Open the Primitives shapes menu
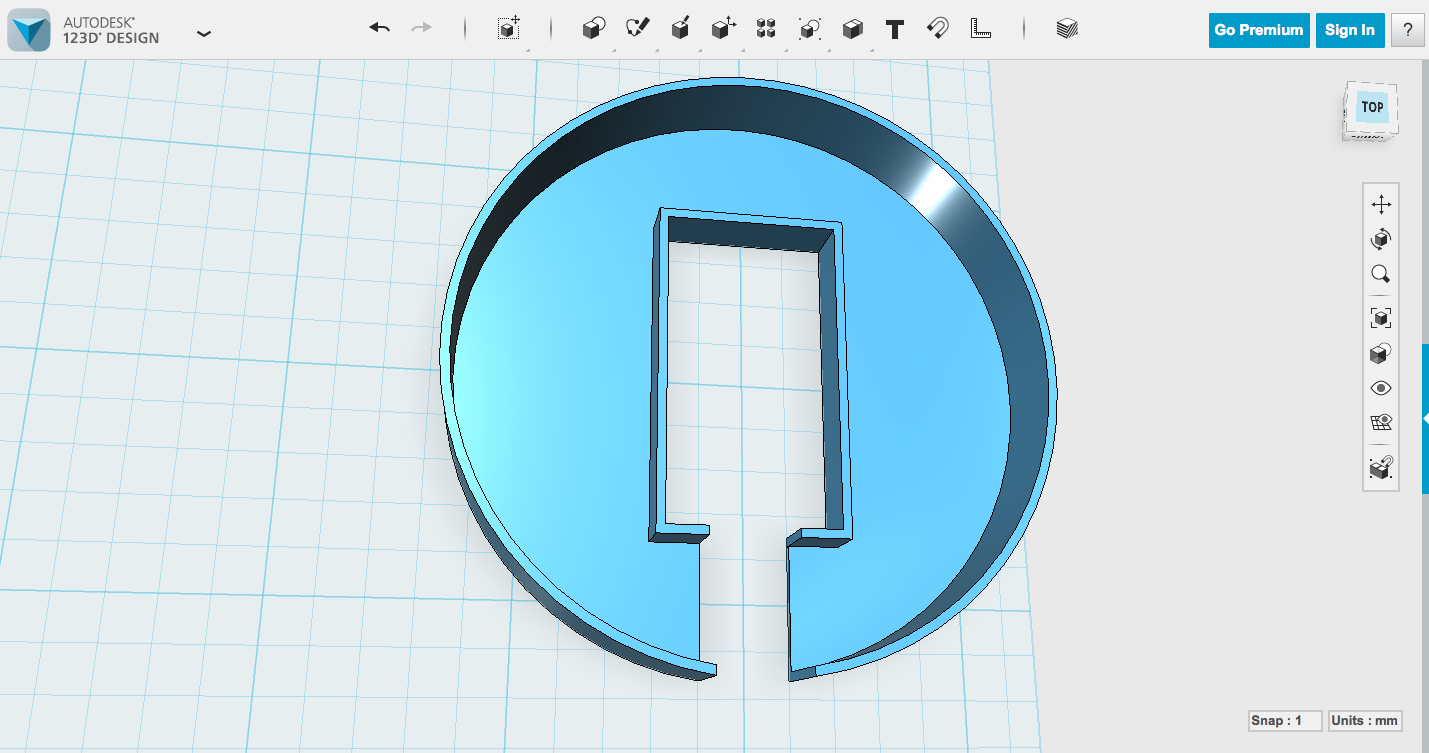Image resolution: width=1429 pixels, height=753 pixels. click(594, 29)
